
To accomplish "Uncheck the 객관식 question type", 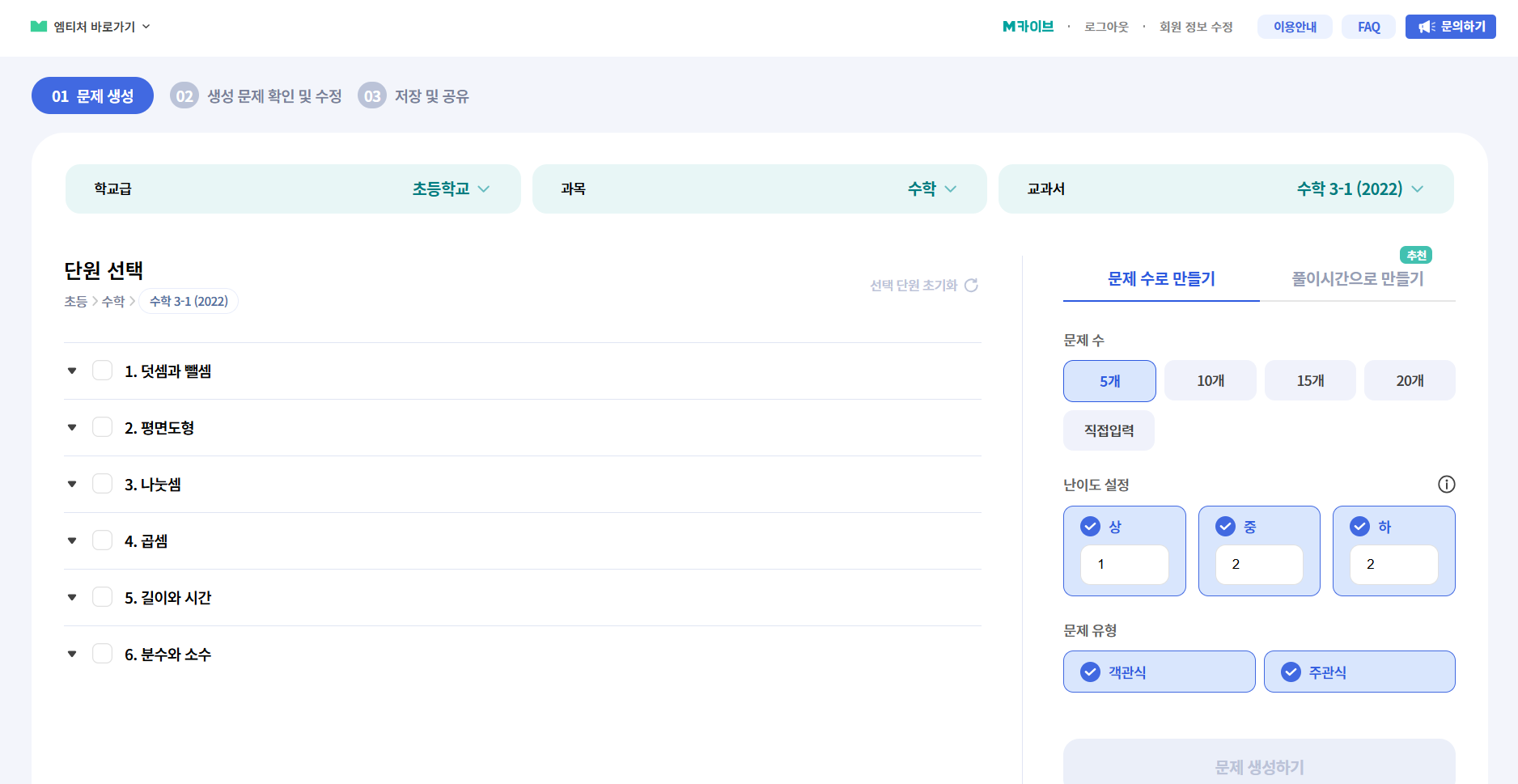I will (x=1091, y=672).
